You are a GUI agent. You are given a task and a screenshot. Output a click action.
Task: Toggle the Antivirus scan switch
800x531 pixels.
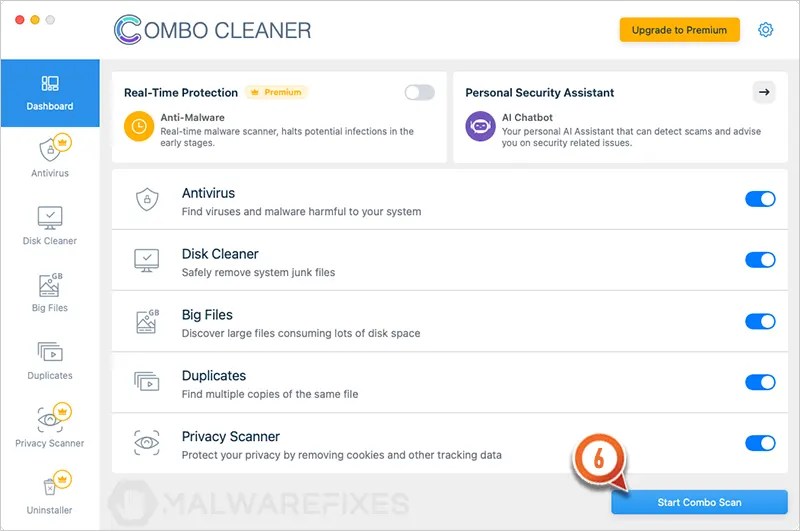click(760, 199)
